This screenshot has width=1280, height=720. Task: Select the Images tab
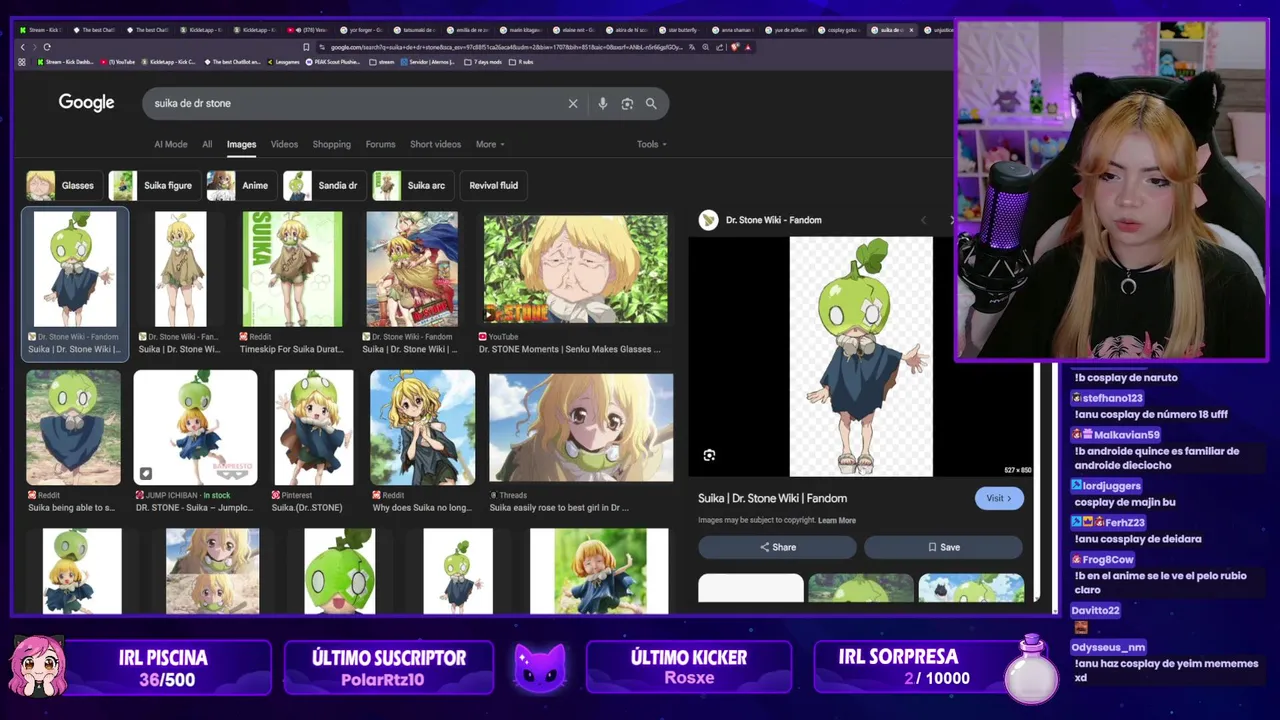coord(241,144)
